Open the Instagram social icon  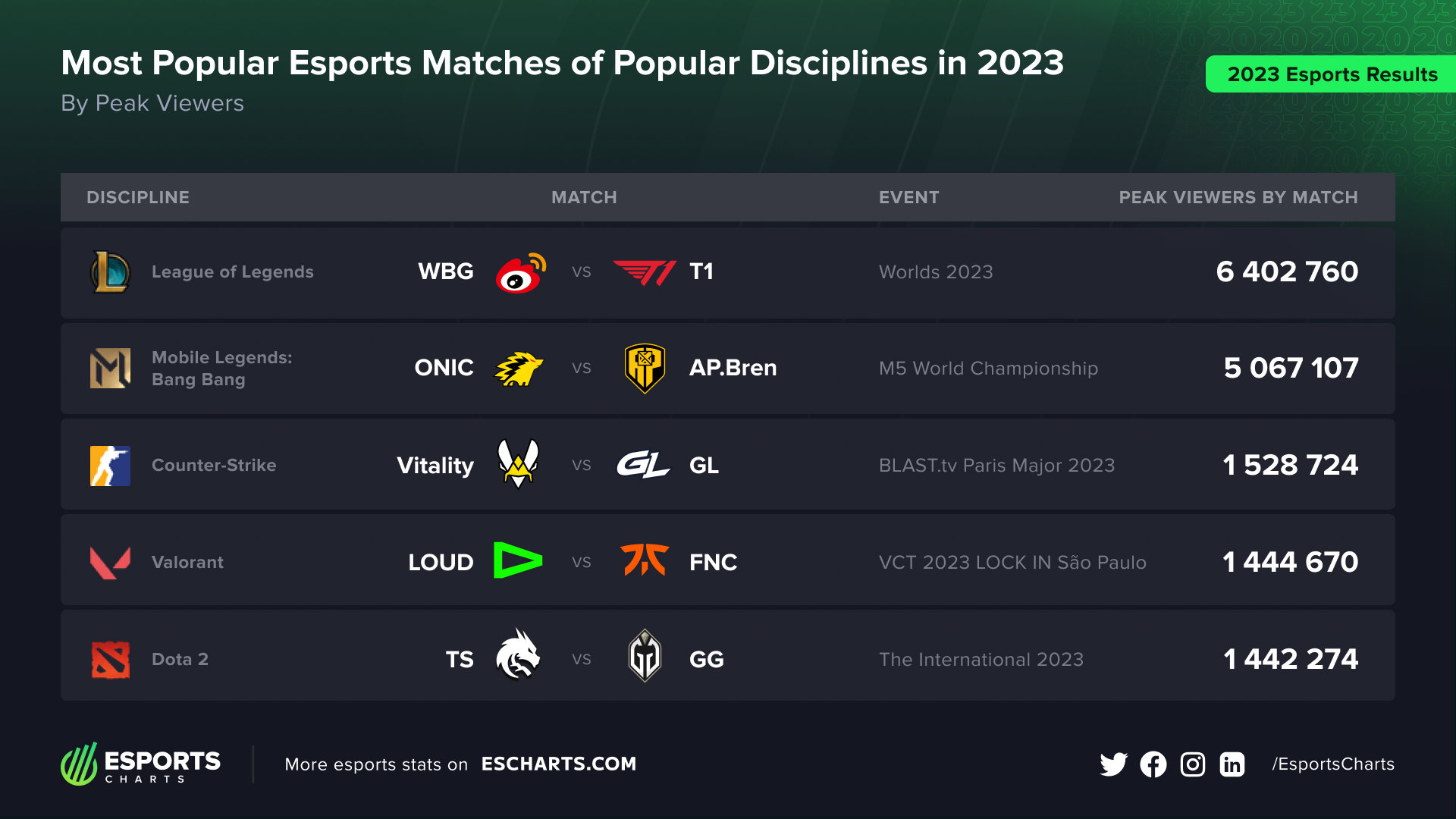(1192, 764)
